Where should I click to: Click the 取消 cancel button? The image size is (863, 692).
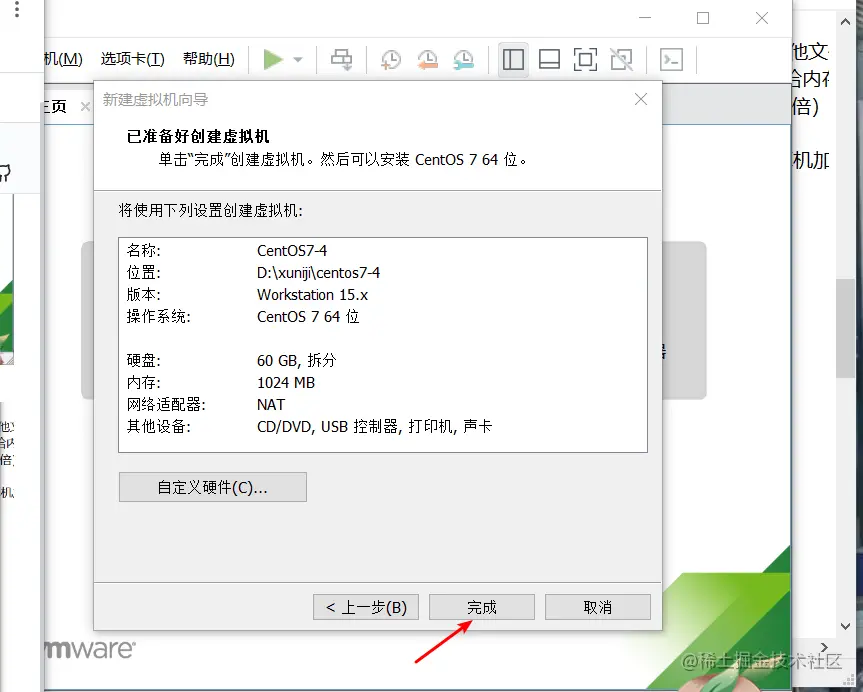pos(598,607)
